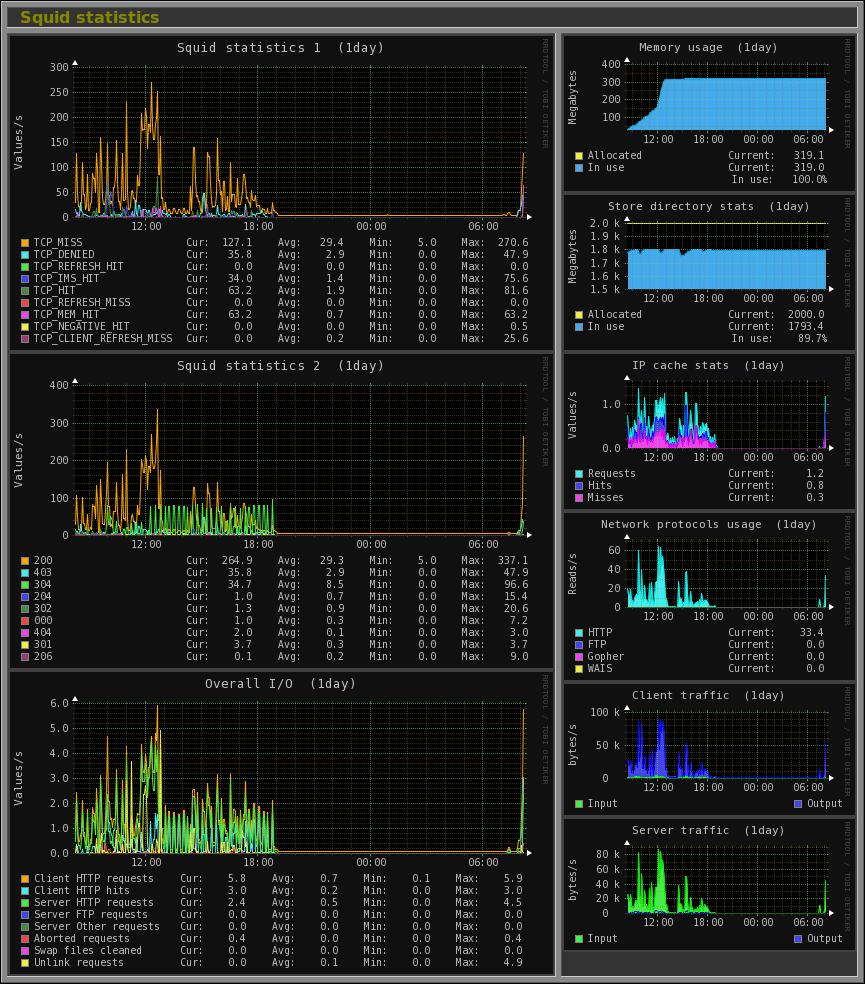Click the Client traffic Output label
Viewport: 865px width, 984px height.
pyautogui.click(x=825, y=804)
